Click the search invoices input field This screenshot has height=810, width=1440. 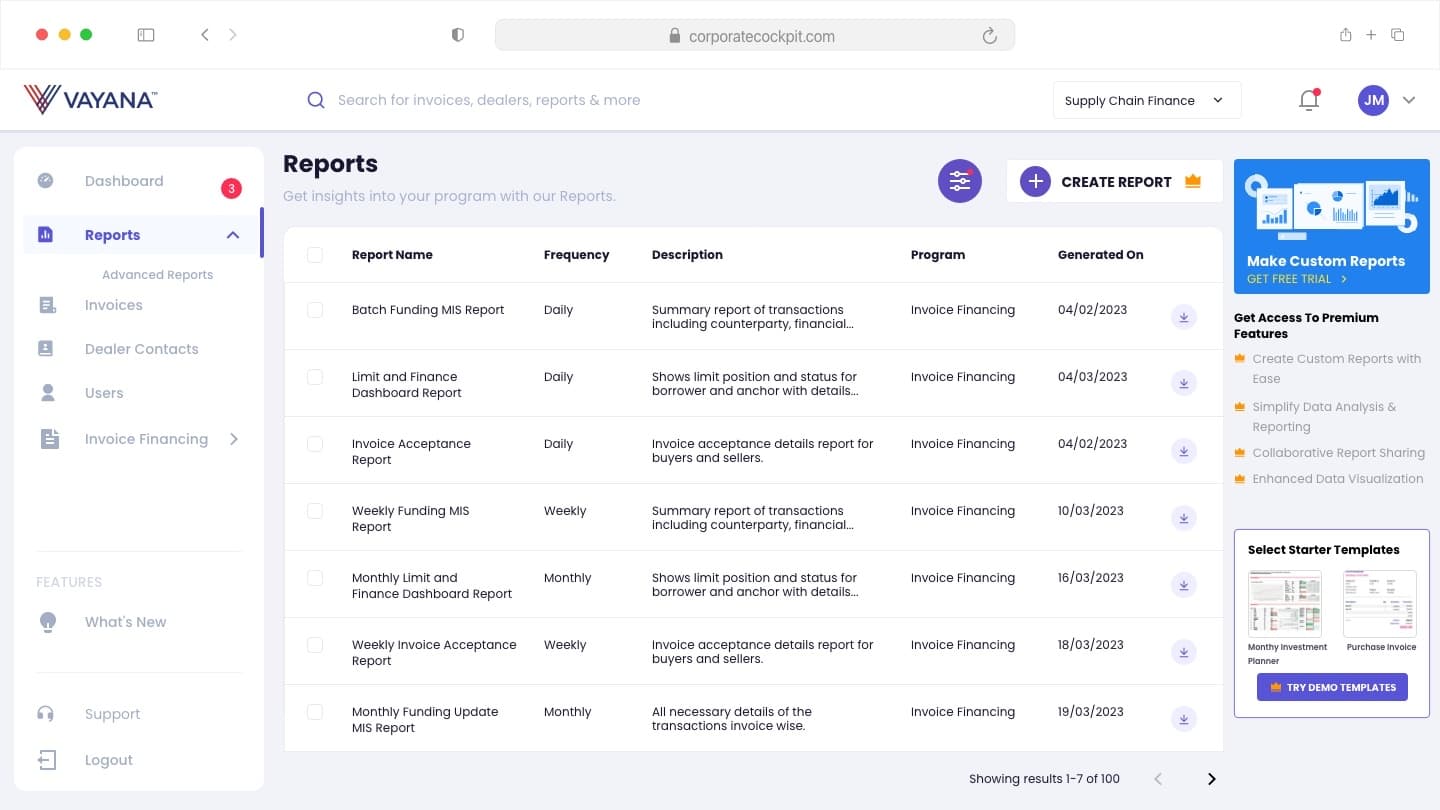click(x=489, y=100)
